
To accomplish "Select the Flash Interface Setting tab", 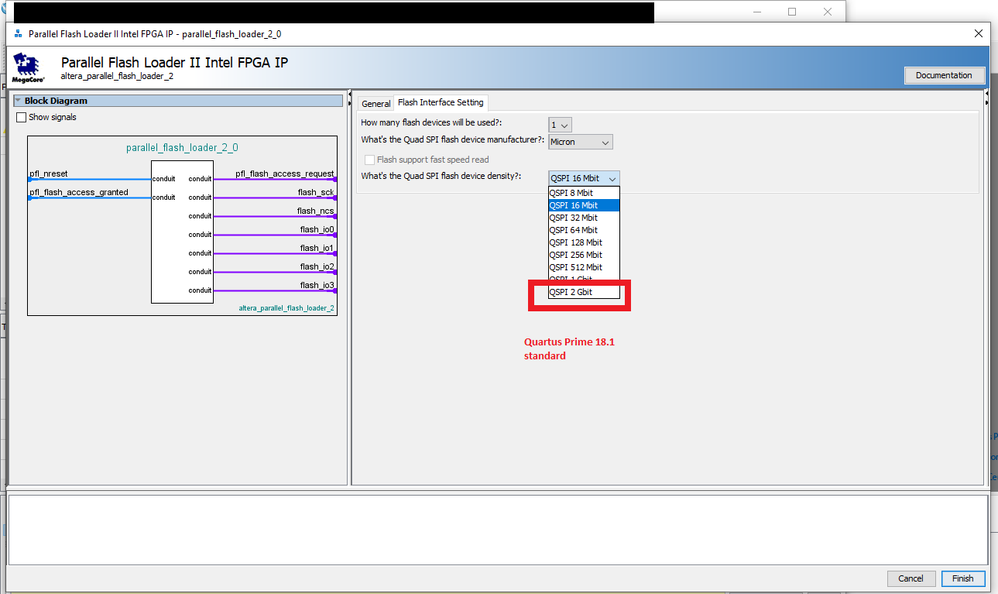I will tap(440, 103).
